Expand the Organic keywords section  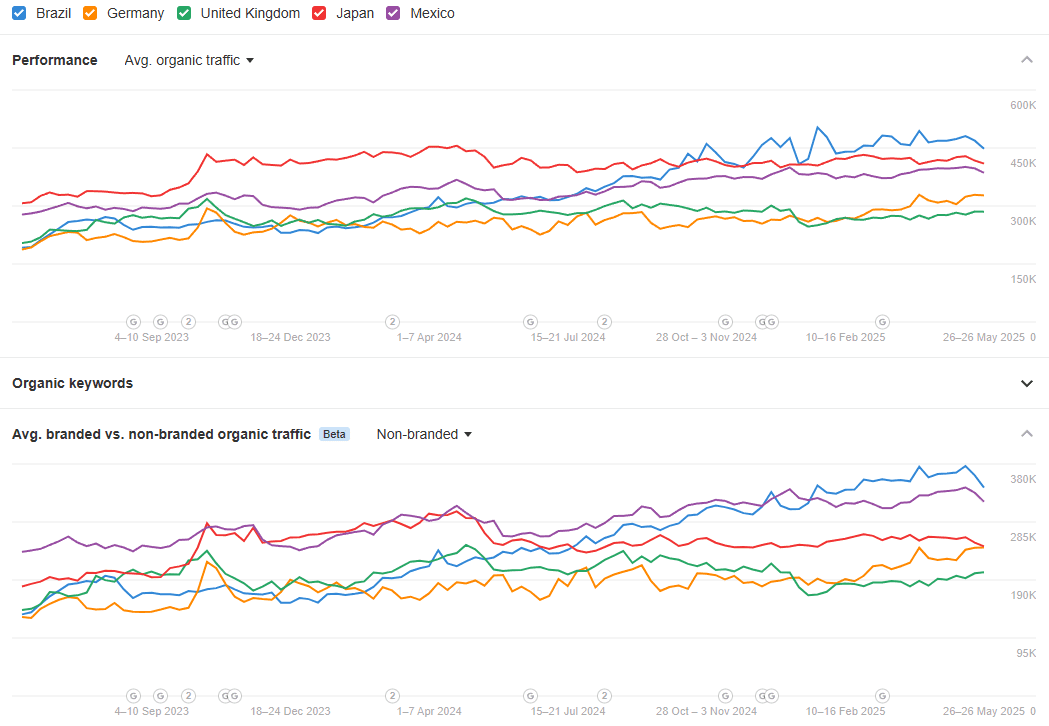1026,383
